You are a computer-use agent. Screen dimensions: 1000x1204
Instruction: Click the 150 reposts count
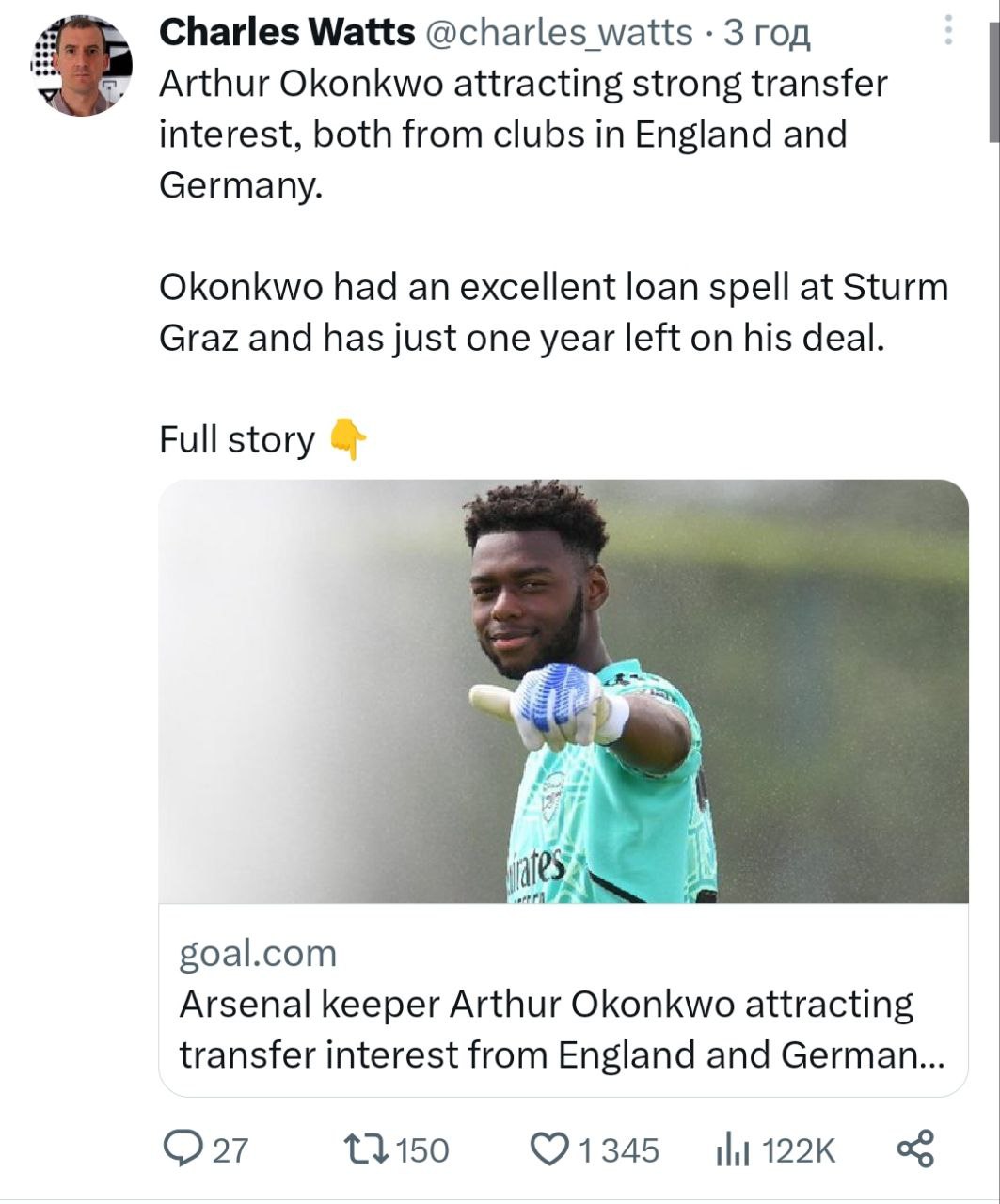pyautogui.click(x=421, y=1149)
